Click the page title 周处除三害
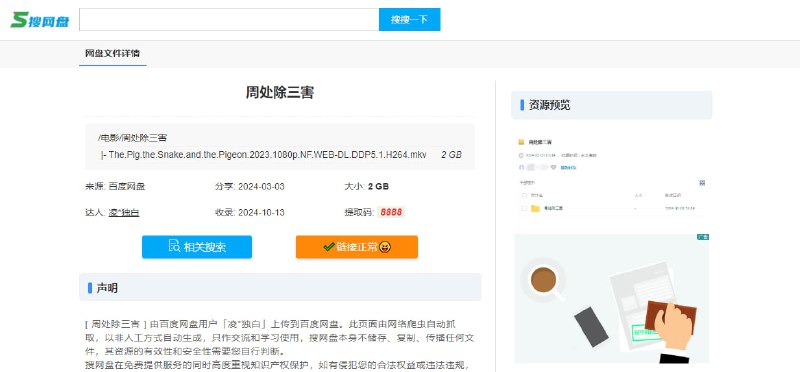This screenshot has width=800, height=372. click(280, 92)
